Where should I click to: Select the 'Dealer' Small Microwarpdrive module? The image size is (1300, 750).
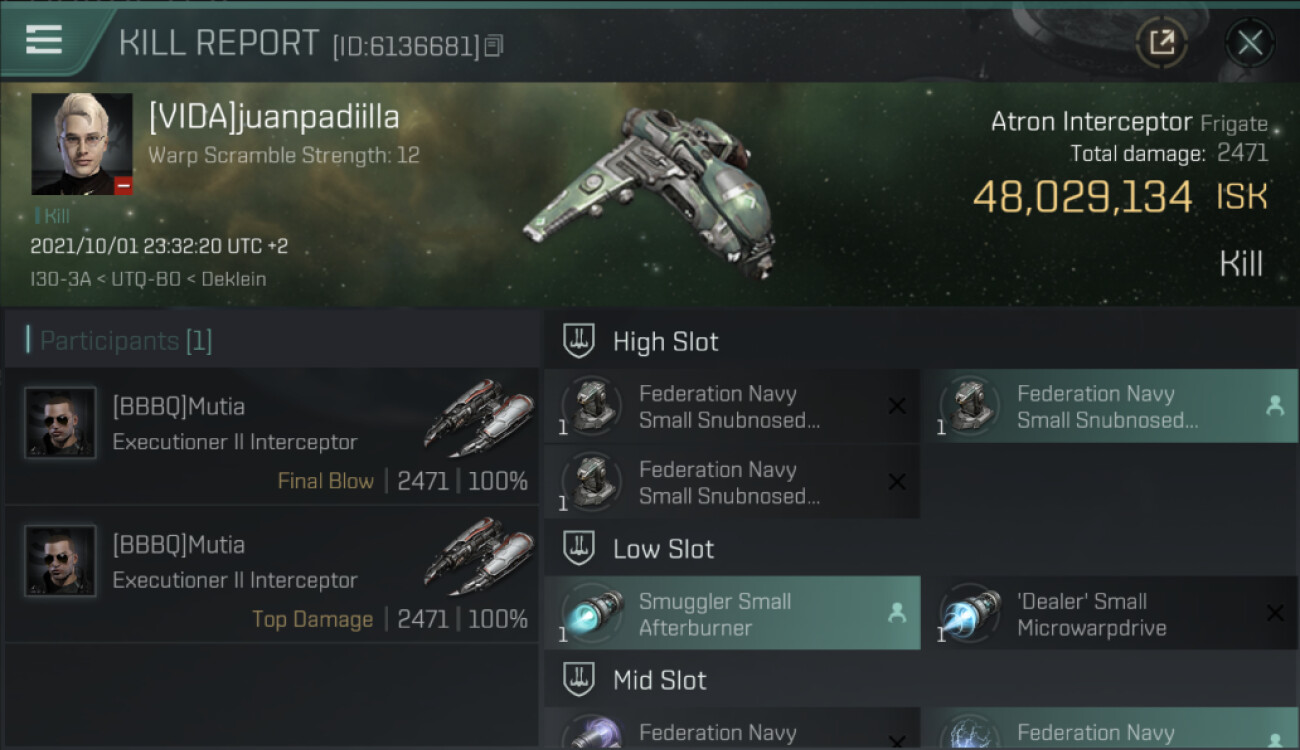click(x=1110, y=613)
